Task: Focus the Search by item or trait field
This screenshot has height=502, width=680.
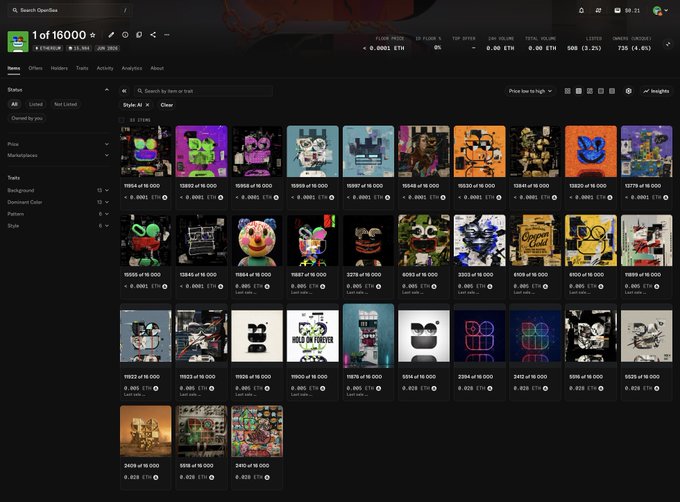Action: point(203,91)
